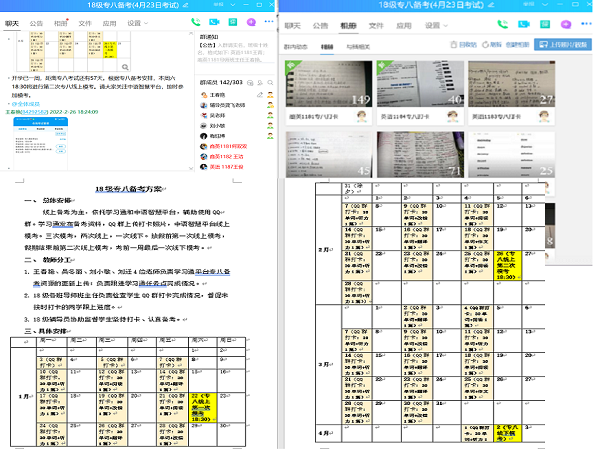Click admin badge on 刘小敏 member row
The width and height of the screenshot is (600, 450).
(x=270, y=126)
